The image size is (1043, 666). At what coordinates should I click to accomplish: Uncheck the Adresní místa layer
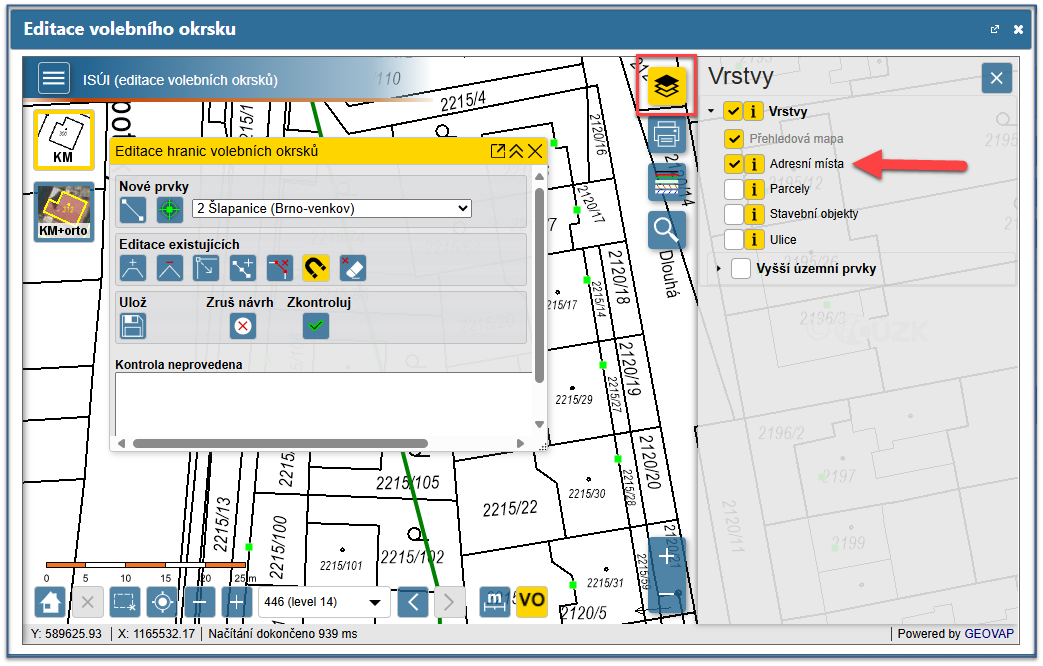(734, 163)
